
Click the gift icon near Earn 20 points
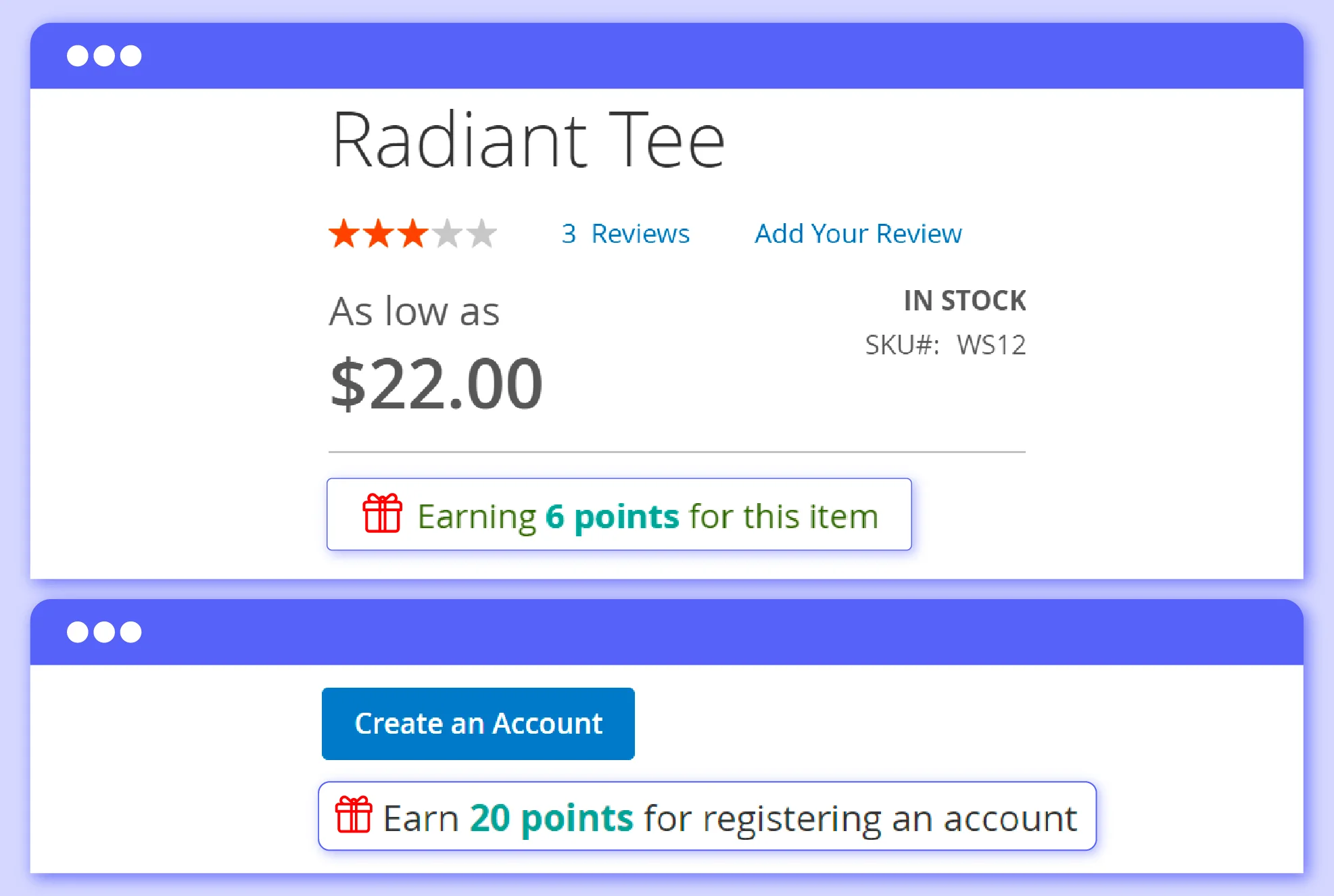pos(354,816)
